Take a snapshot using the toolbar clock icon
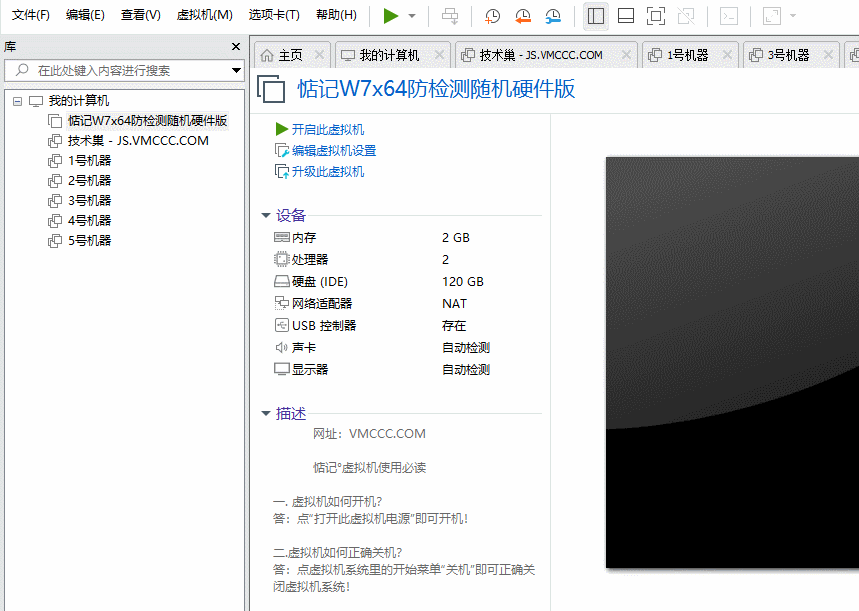The height and width of the screenshot is (611, 859). [490, 16]
